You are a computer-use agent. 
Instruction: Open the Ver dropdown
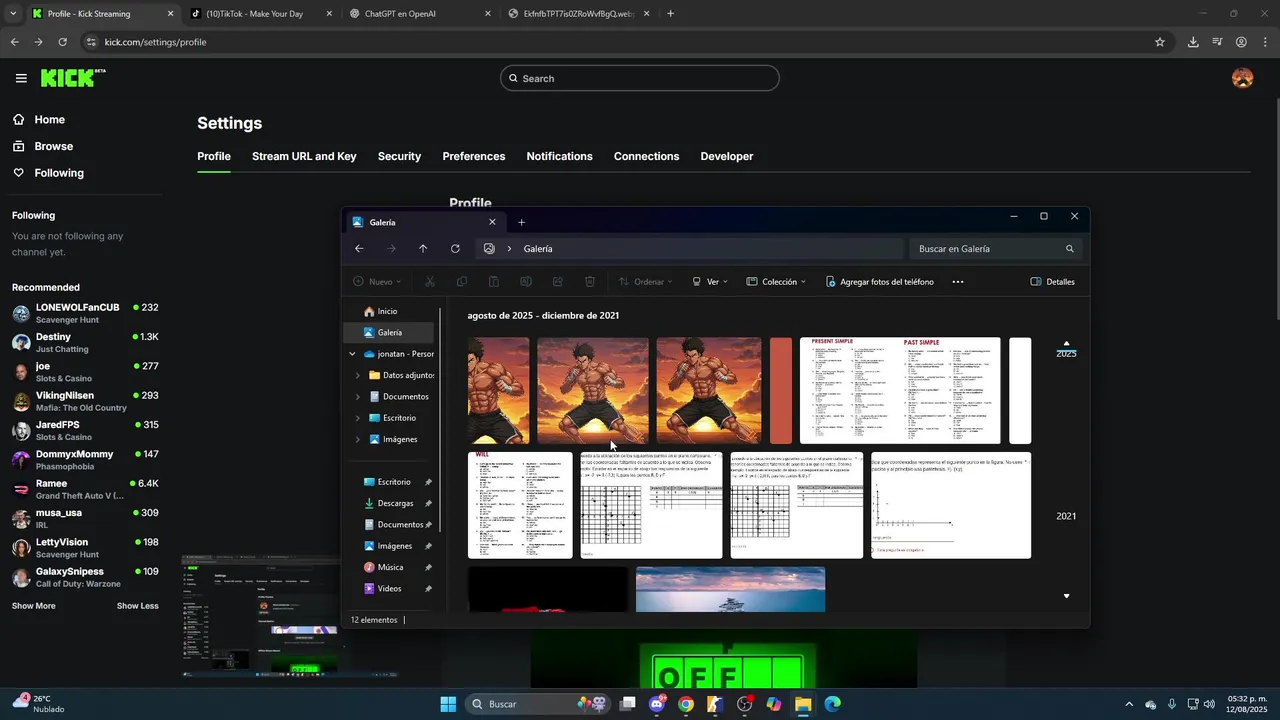(x=710, y=282)
